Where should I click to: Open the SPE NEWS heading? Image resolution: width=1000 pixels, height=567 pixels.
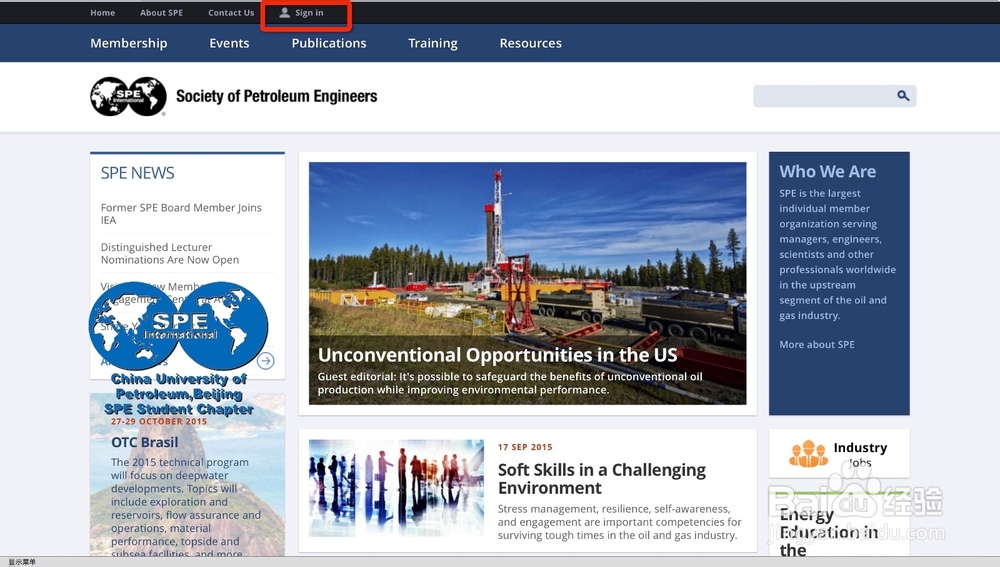(137, 173)
